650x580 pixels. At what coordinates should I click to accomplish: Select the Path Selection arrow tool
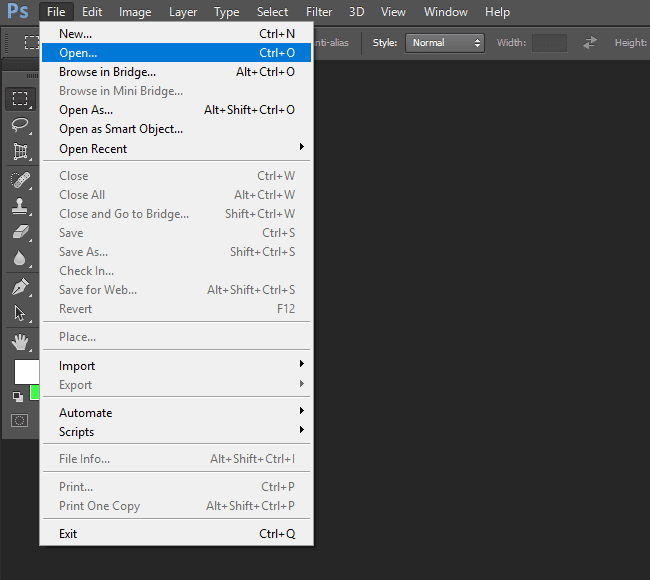[x=20, y=313]
